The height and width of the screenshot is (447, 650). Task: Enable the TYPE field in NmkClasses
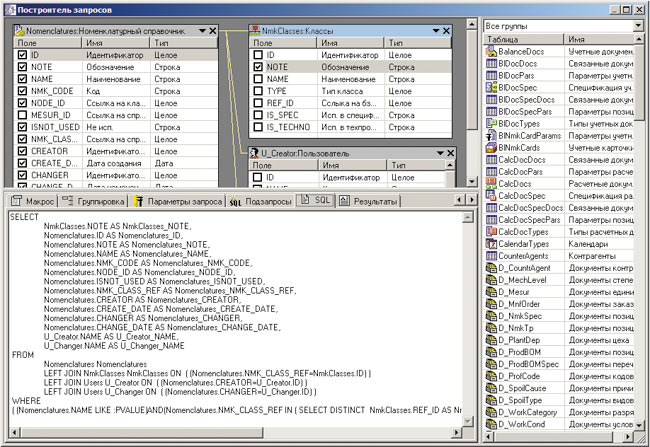coord(257,90)
